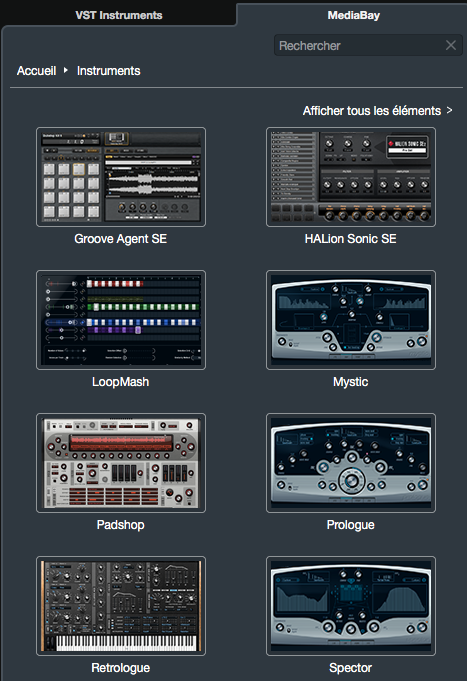This screenshot has height=681, width=467.
Task: Choose the LoopMash instrument thumbnail
Action: coord(121,320)
